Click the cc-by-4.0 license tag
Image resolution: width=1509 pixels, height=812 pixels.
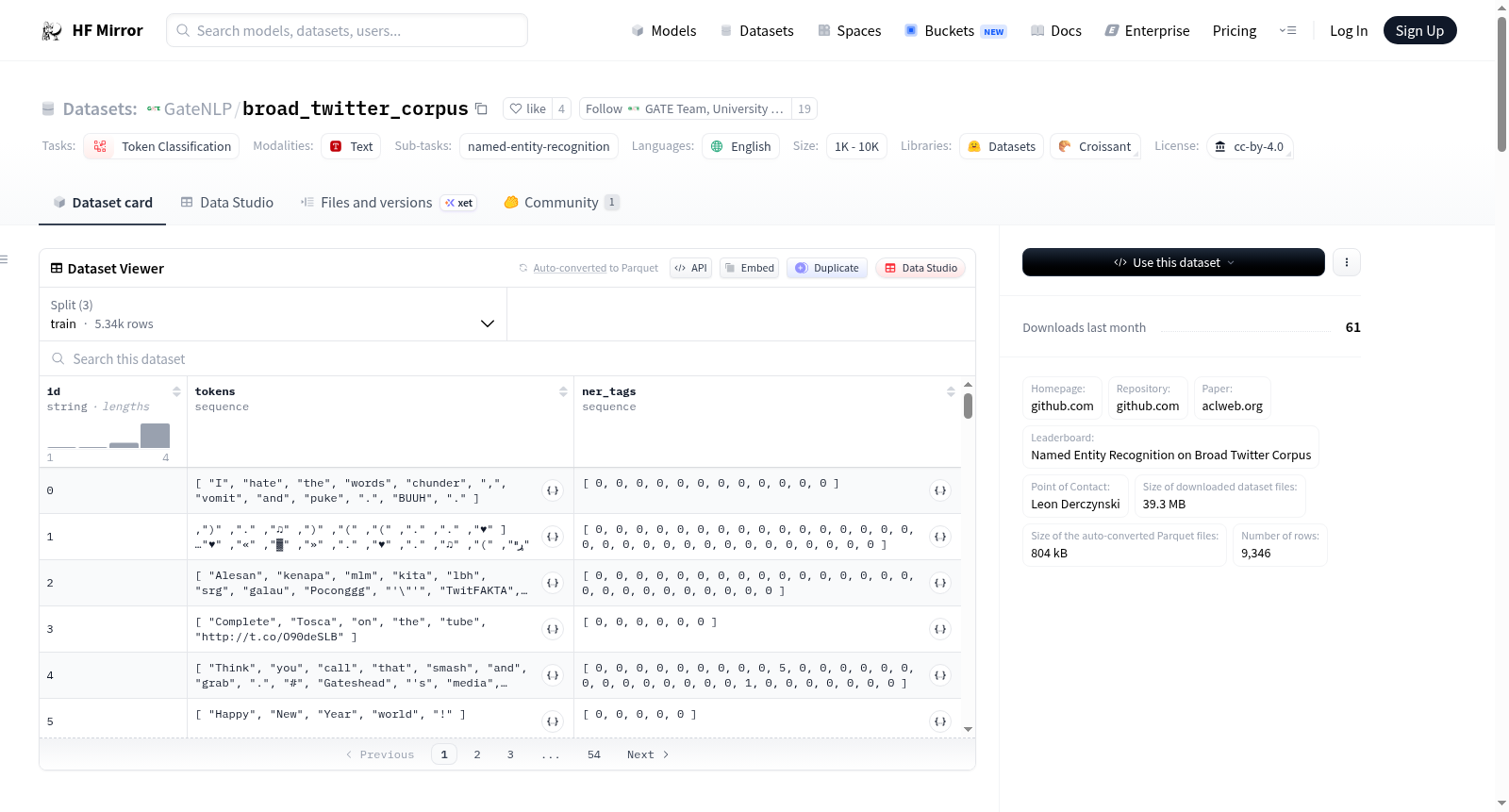[x=1250, y=146]
